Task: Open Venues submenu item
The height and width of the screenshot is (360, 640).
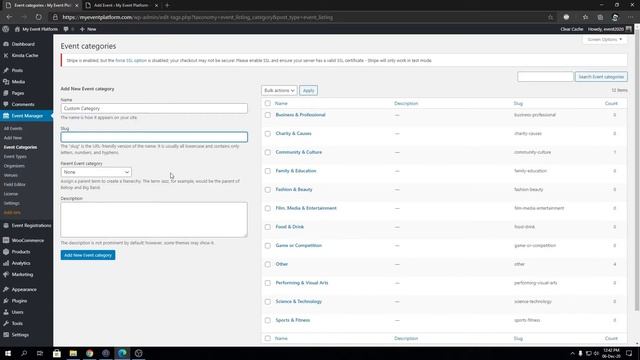Action: [x=11, y=176]
